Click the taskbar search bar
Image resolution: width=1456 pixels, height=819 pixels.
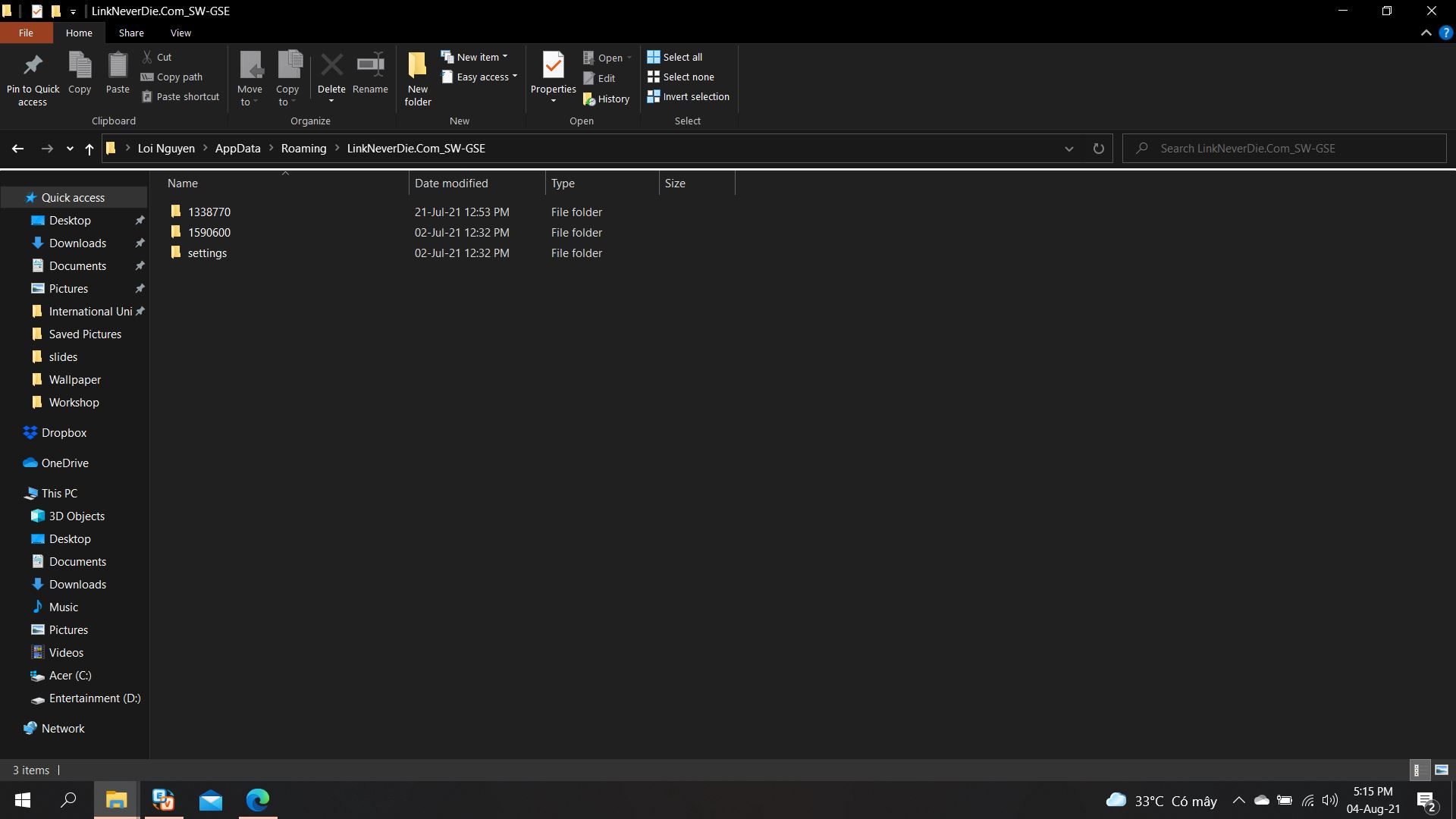click(68, 800)
